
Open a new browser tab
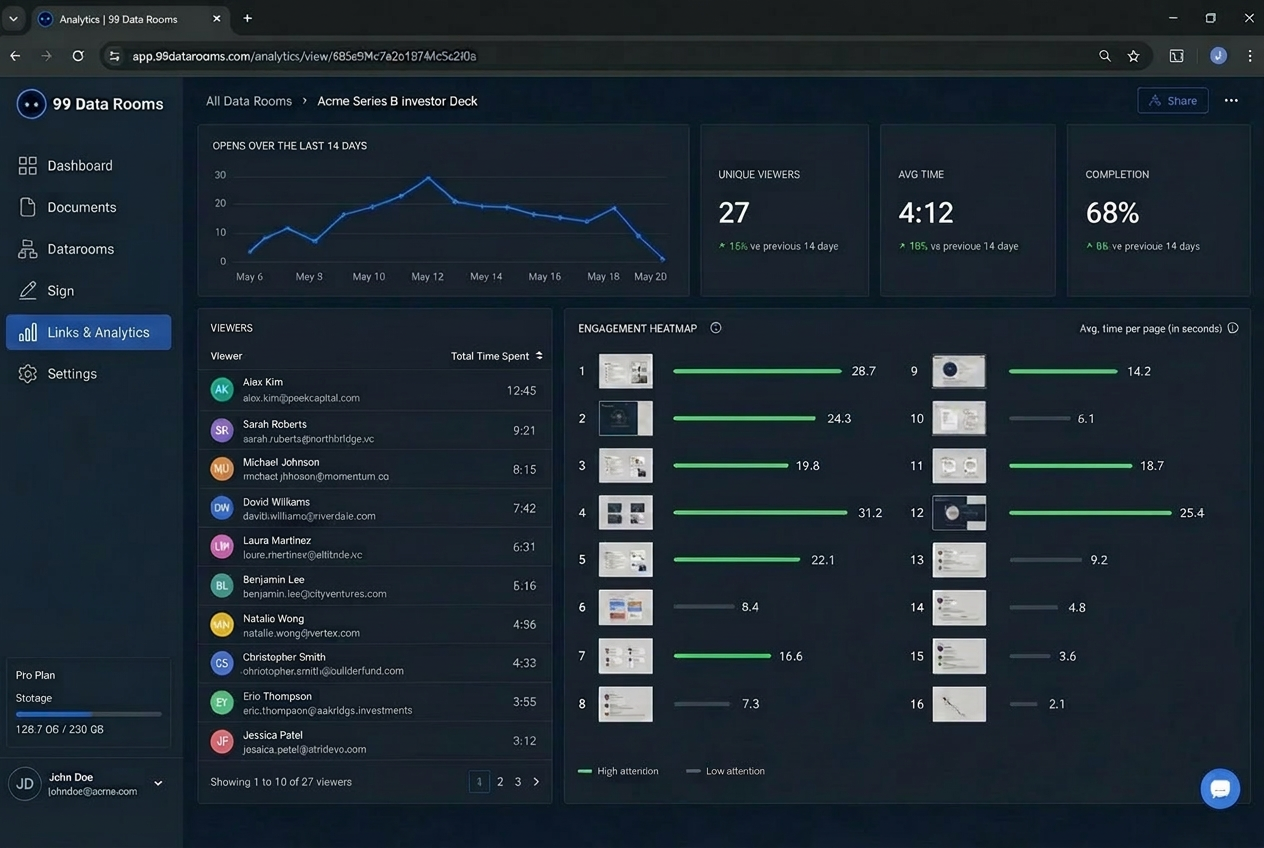(248, 18)
